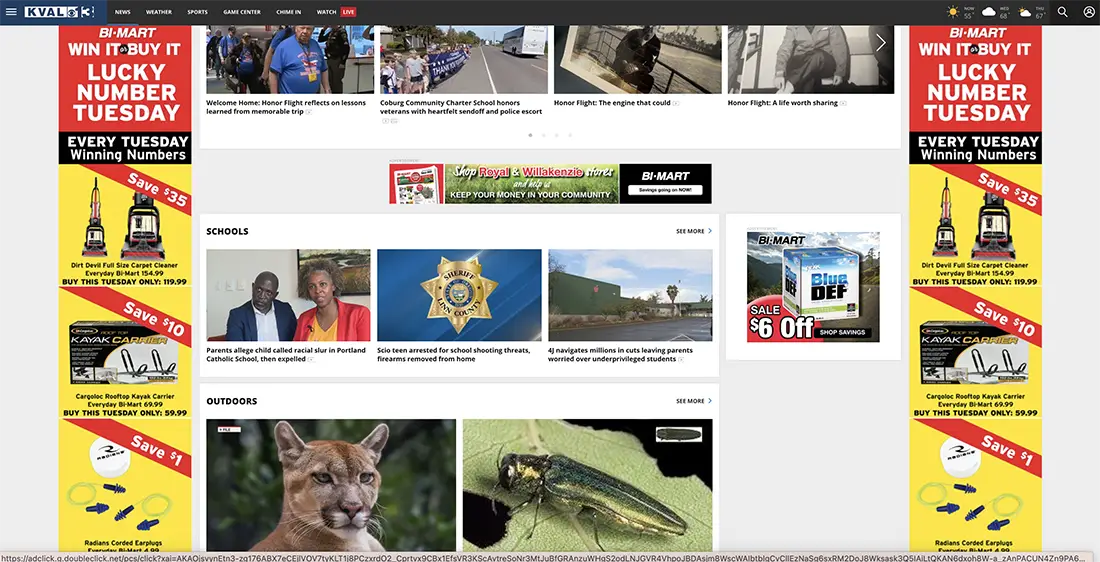Read 'Welcome Home: Honor Flight reflects' headline
Image resolution: width=1100 pixels, height=562 pixels.
[x=286, y=107]
